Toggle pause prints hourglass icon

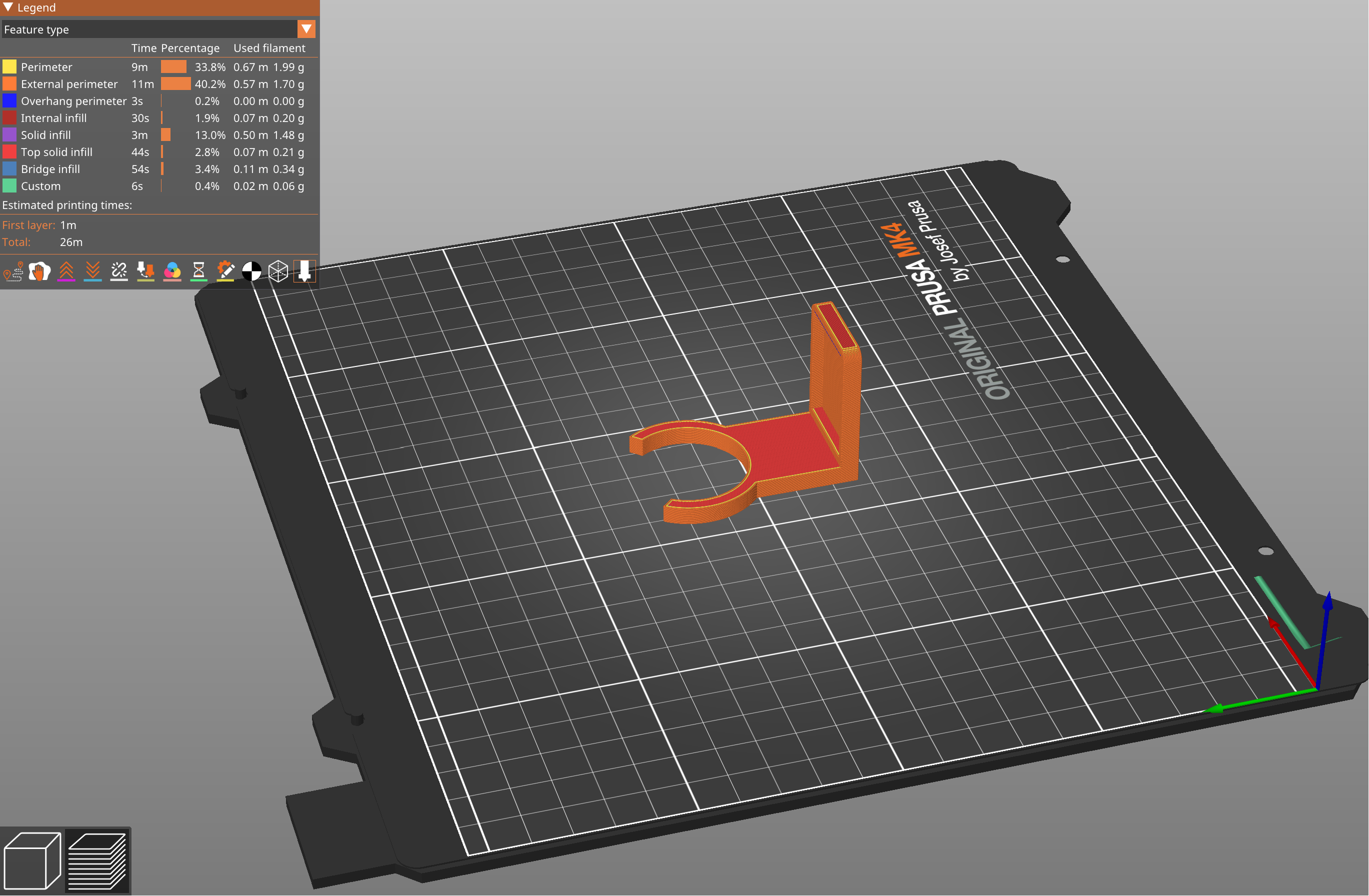(198, 271)
